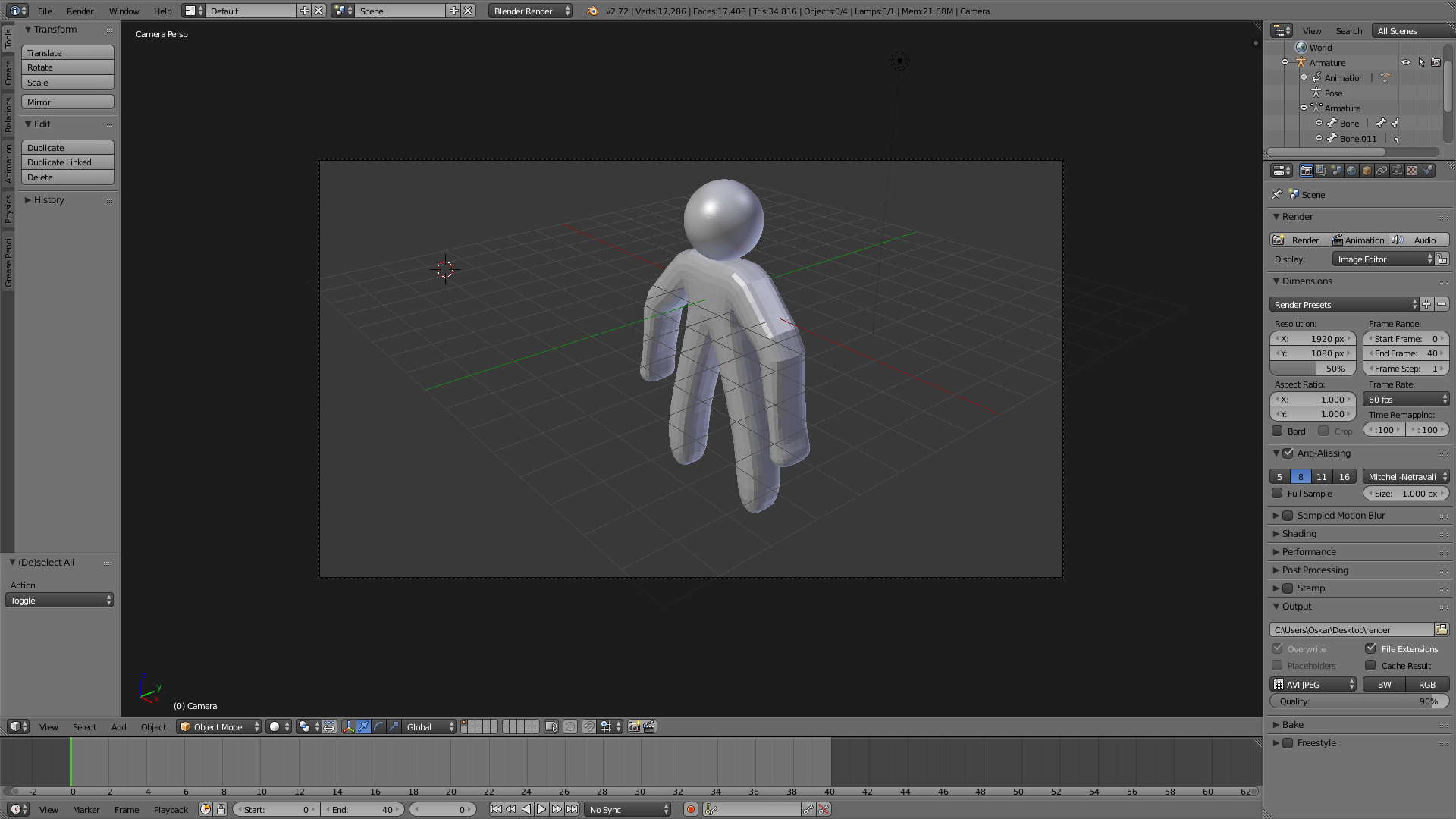Jump to the last frame of timeline
1456x819 pixels.
(572, 809)
